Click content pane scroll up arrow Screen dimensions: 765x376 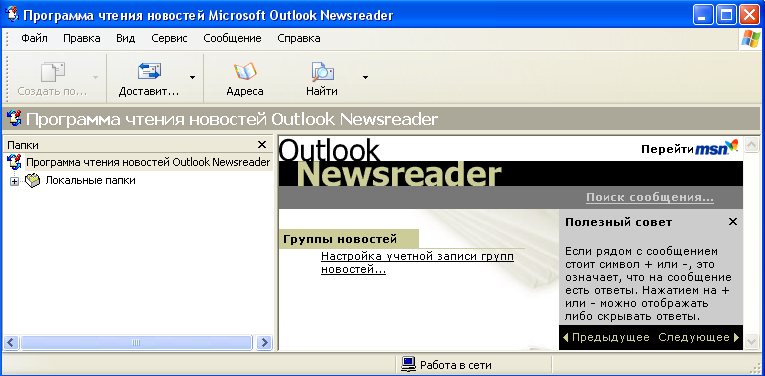(x=751, y=144)
